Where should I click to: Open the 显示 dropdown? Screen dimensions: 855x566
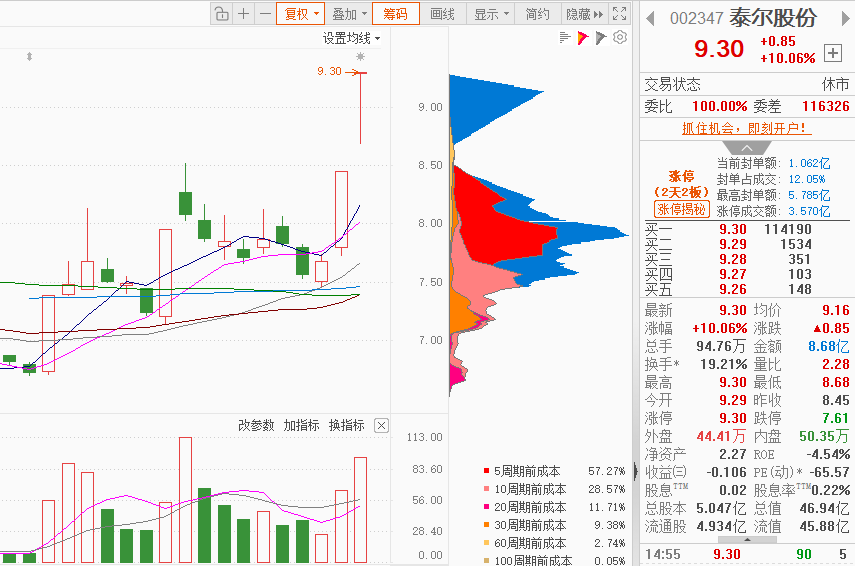pyautogui.click(x=491, y=14)
